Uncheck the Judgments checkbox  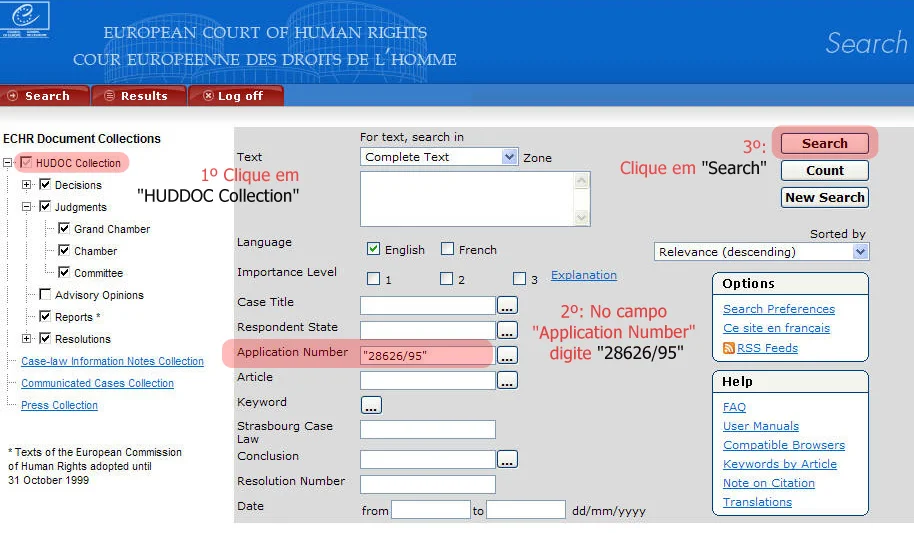tap(45, 206)
